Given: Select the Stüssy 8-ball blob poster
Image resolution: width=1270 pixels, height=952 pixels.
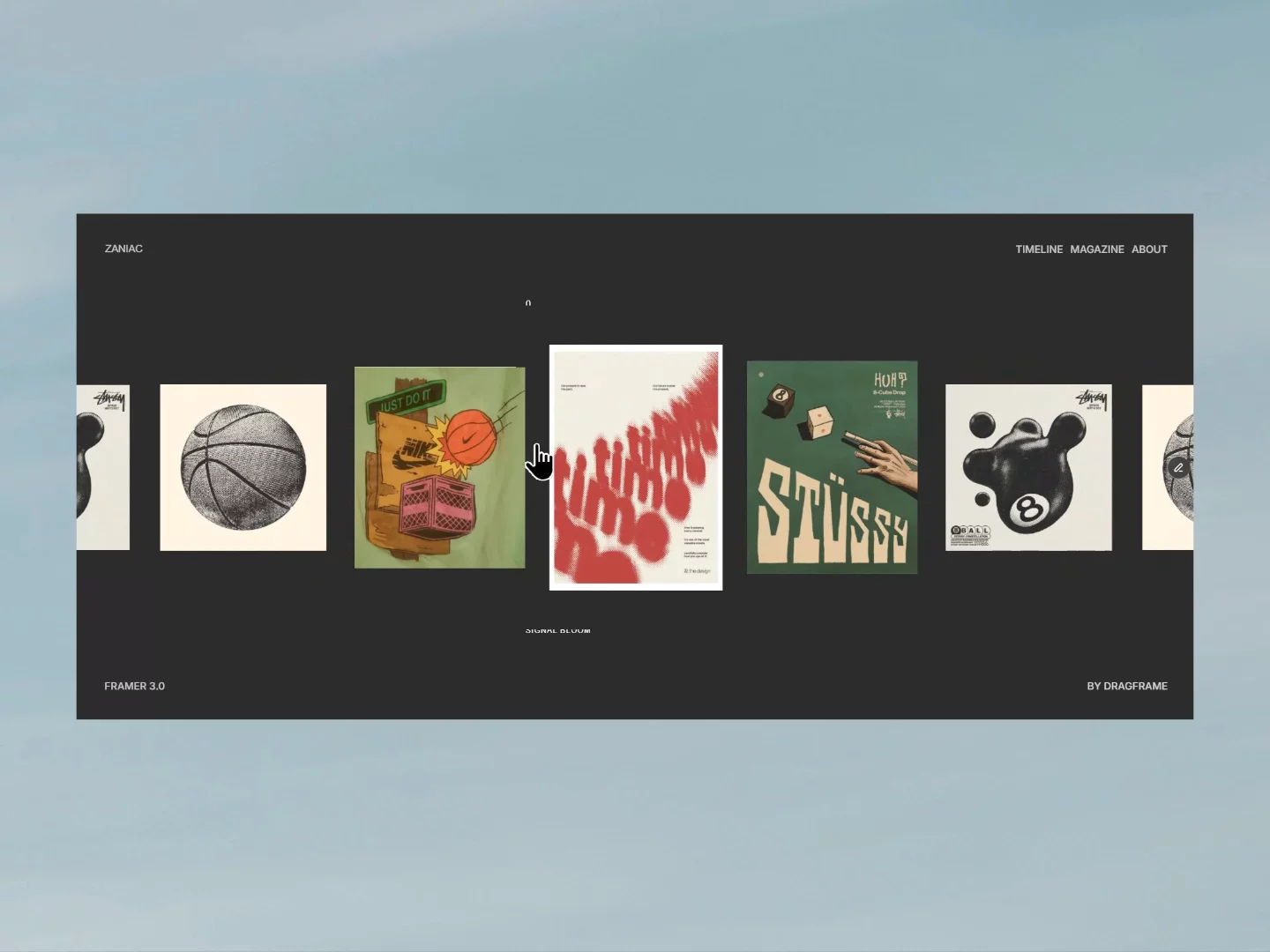Looking at the screenshot, I should coord(1028,467).
